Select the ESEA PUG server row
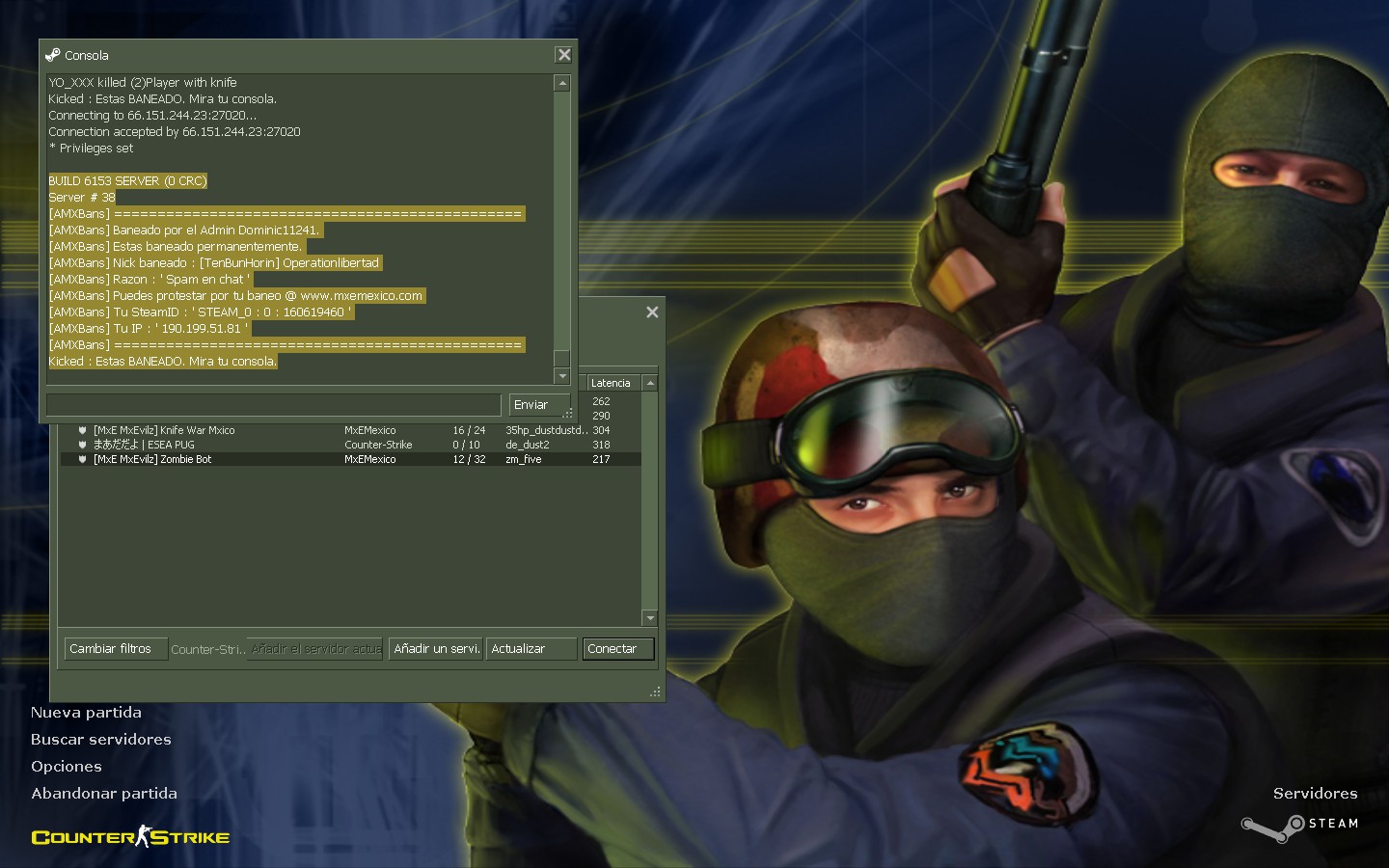 click(351, 445)
